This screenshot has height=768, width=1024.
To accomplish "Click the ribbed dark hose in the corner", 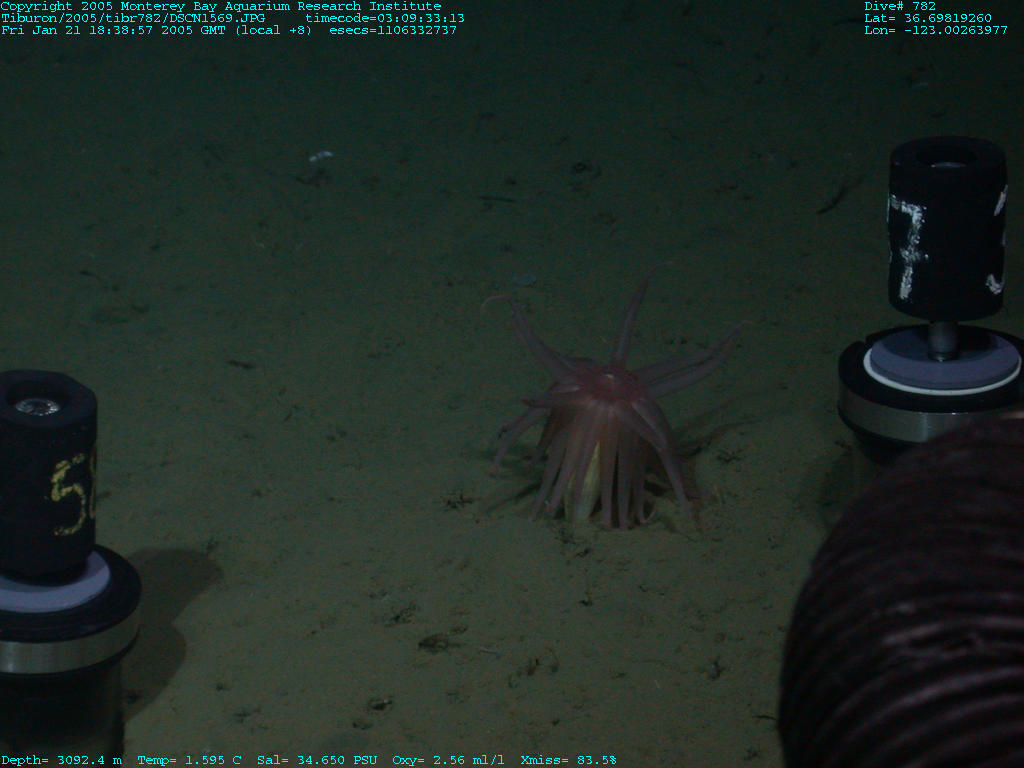I will pos(908,601).
